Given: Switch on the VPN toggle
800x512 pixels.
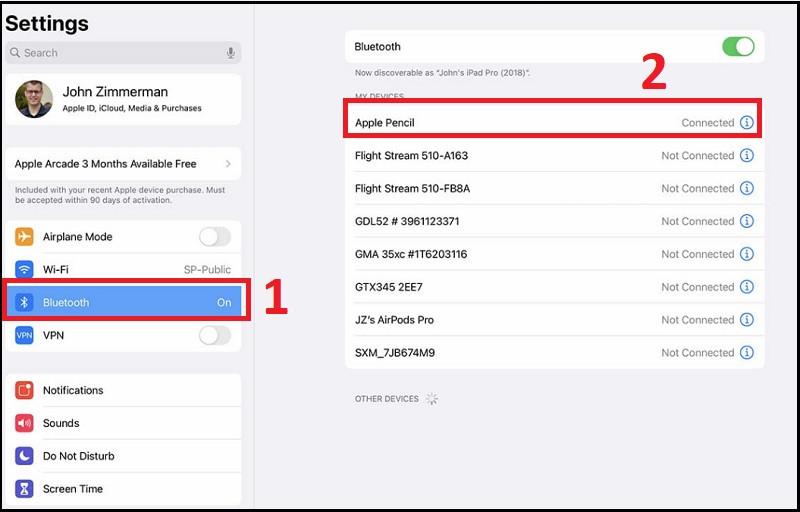Looking at the screenshot, I should click(x=214, y=336).
